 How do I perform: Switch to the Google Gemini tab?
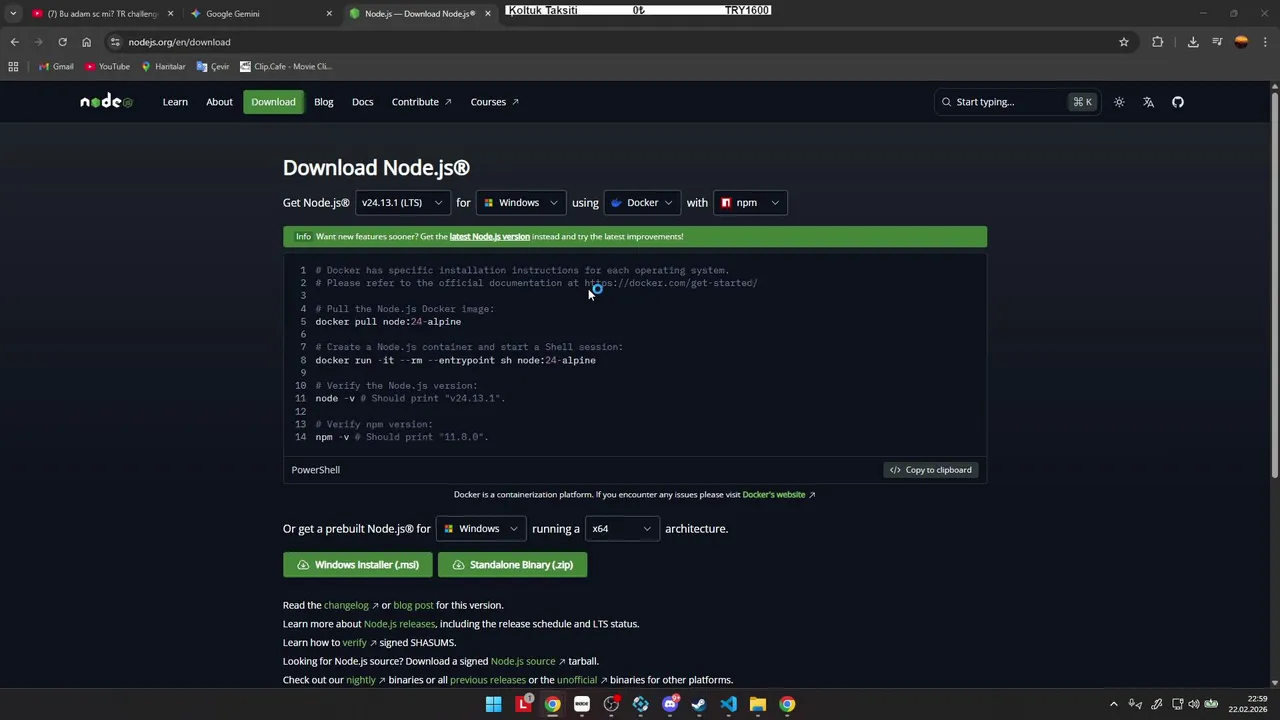click(262, 14)
